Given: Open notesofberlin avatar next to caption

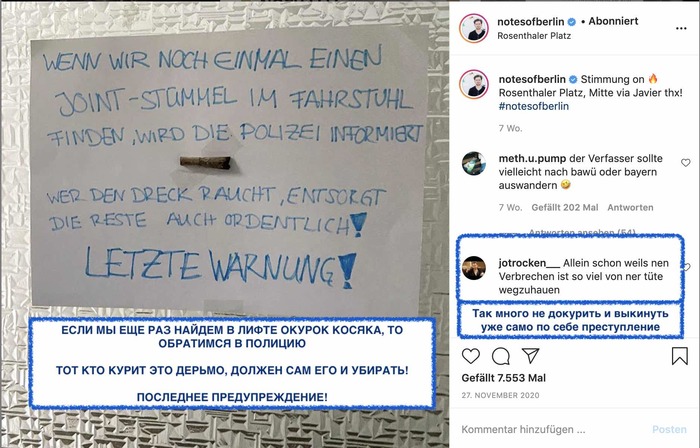Looking at the screenshot, I should 474,84.
